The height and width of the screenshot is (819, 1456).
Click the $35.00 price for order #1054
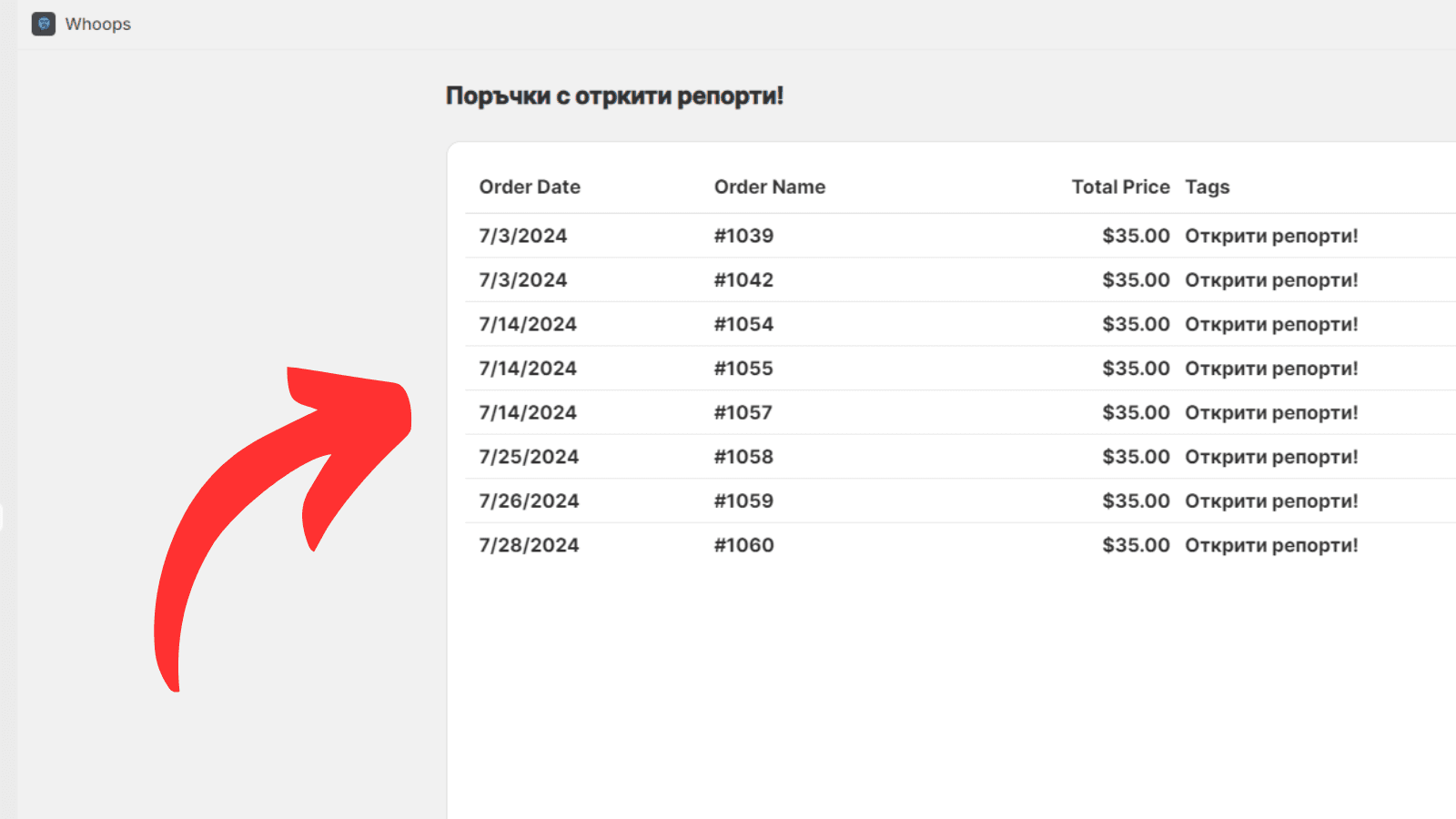pyautogui.click(x=1136, y=324)
